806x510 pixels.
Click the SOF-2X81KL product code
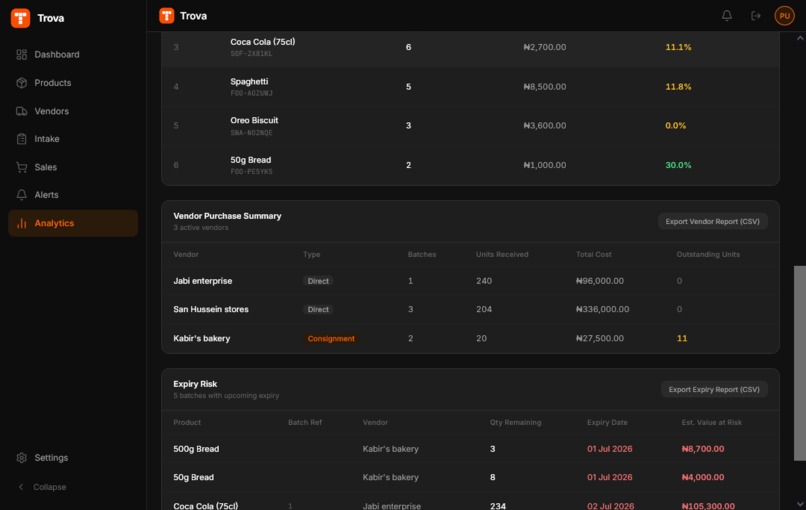coord(251,53)
